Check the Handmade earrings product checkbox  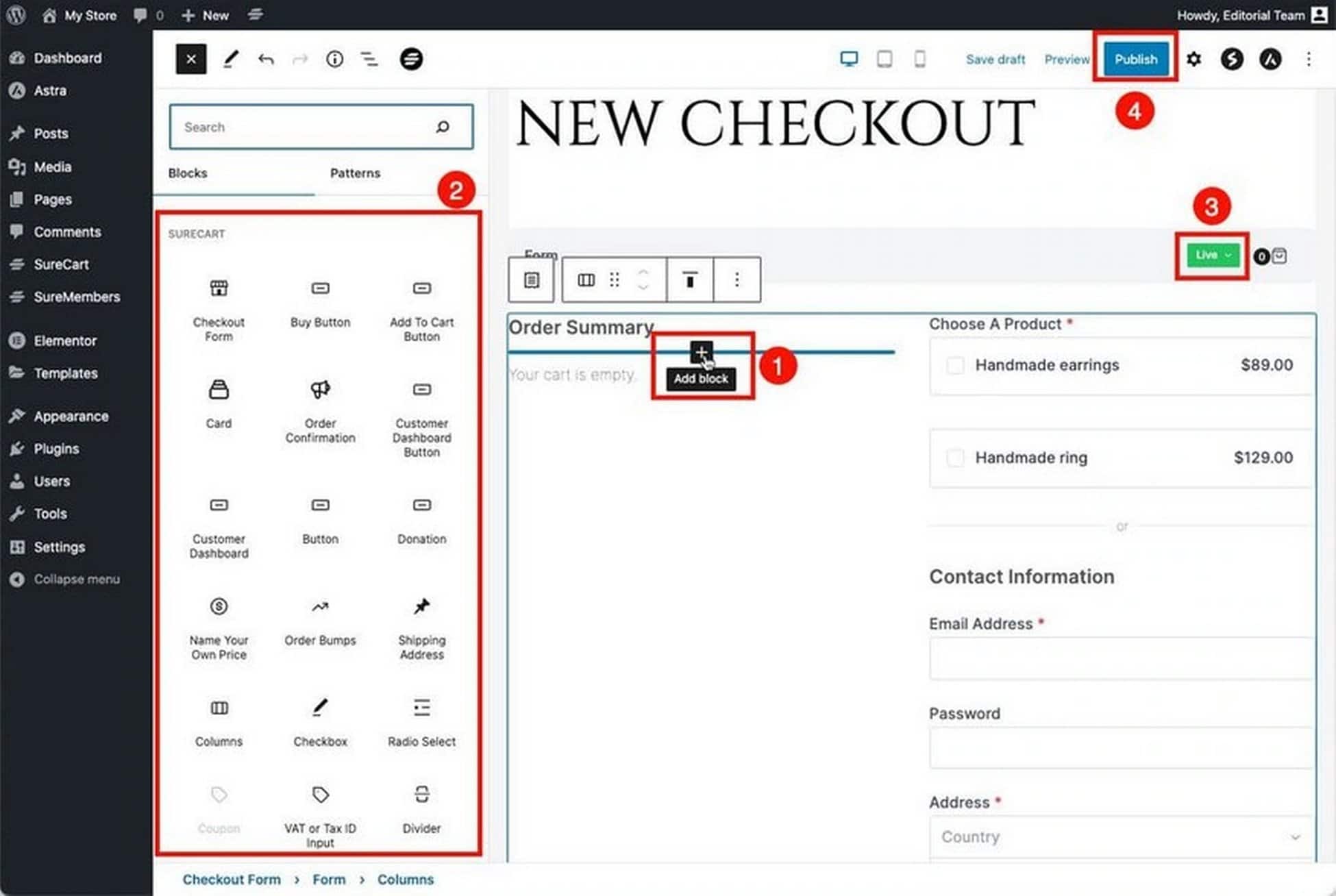pyautogui.click(x=955, y=365)
